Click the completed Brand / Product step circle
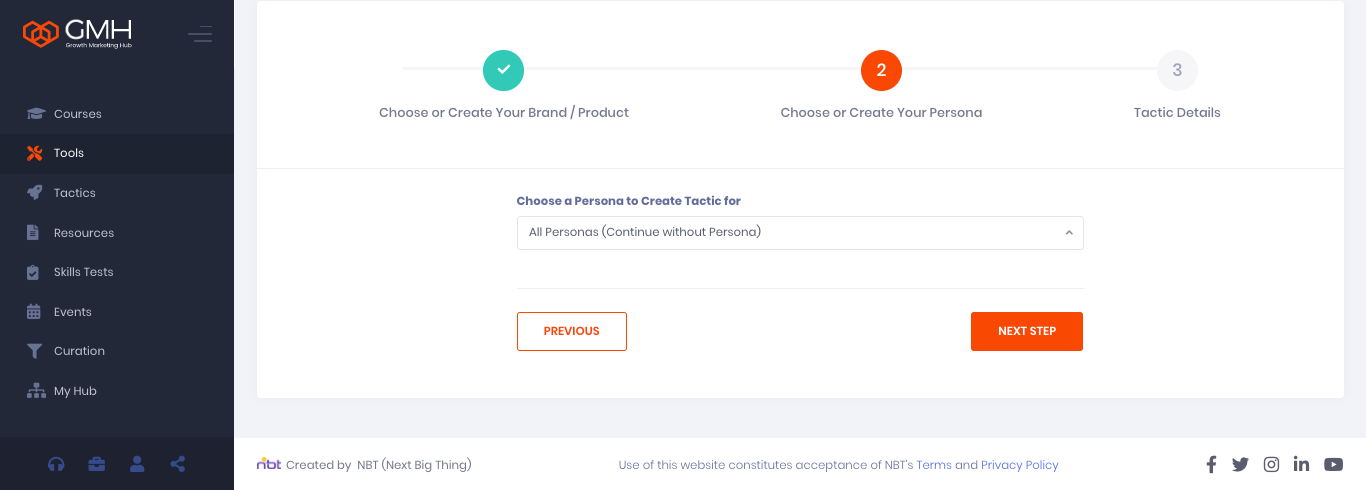1366x490 pixels. click(503, 70)
